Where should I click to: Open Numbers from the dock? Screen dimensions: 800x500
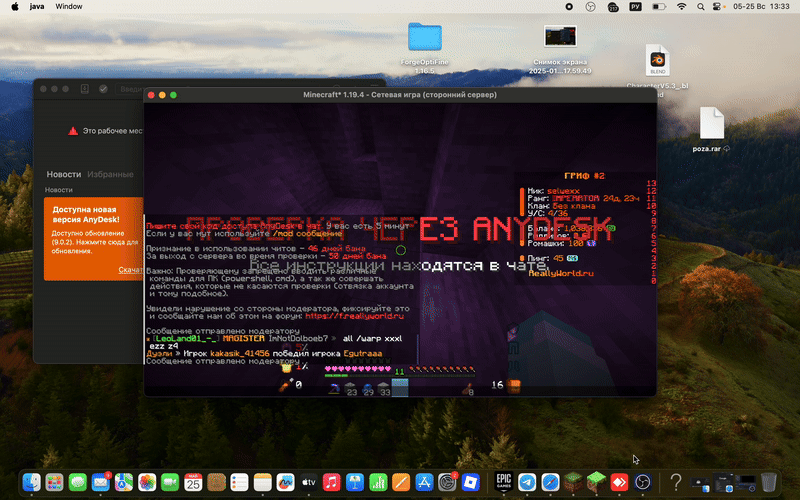pos(378,482)
